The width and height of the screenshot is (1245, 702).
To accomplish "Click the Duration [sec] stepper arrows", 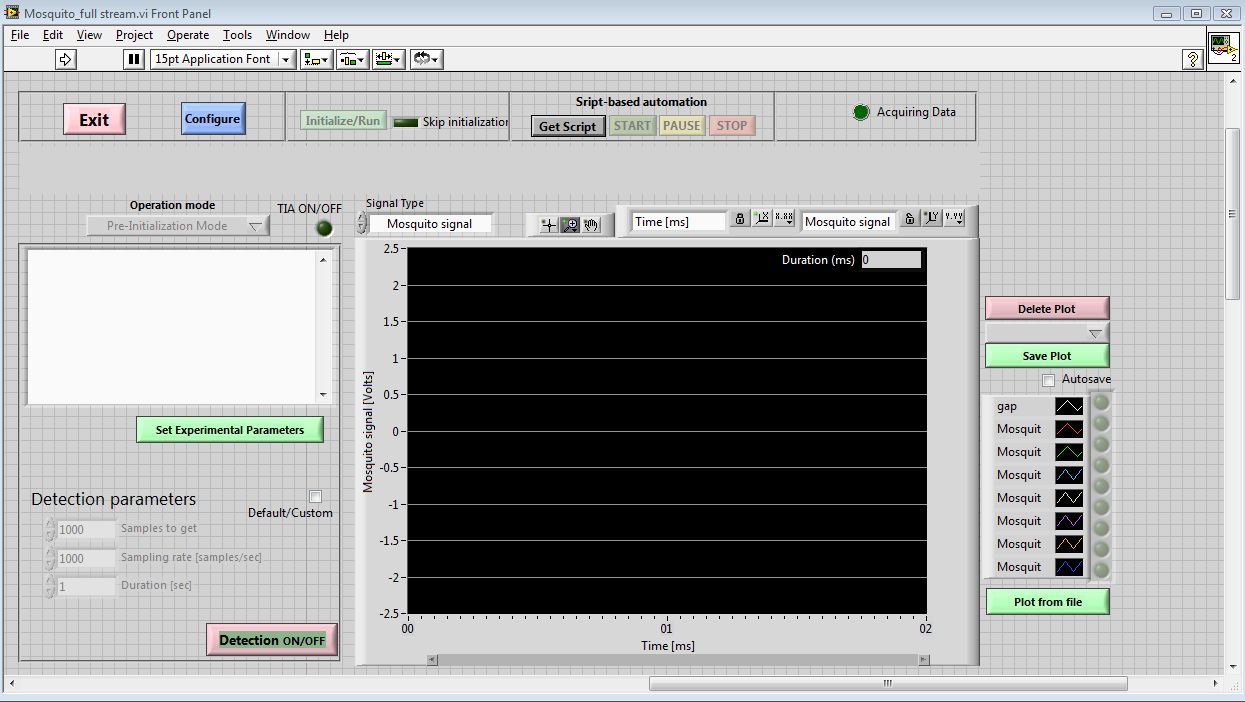I will [49, 586].
